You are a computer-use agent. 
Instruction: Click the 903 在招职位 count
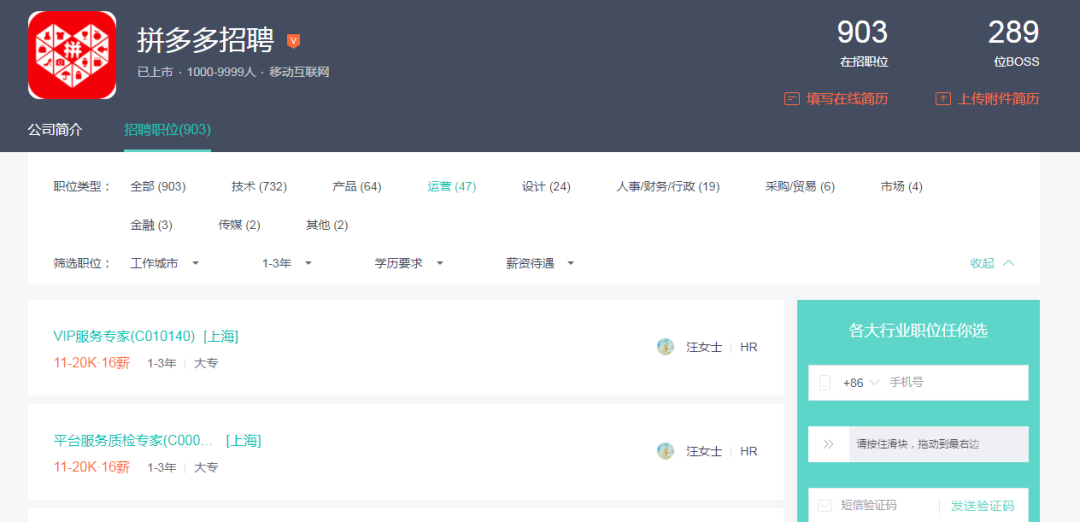862,43
